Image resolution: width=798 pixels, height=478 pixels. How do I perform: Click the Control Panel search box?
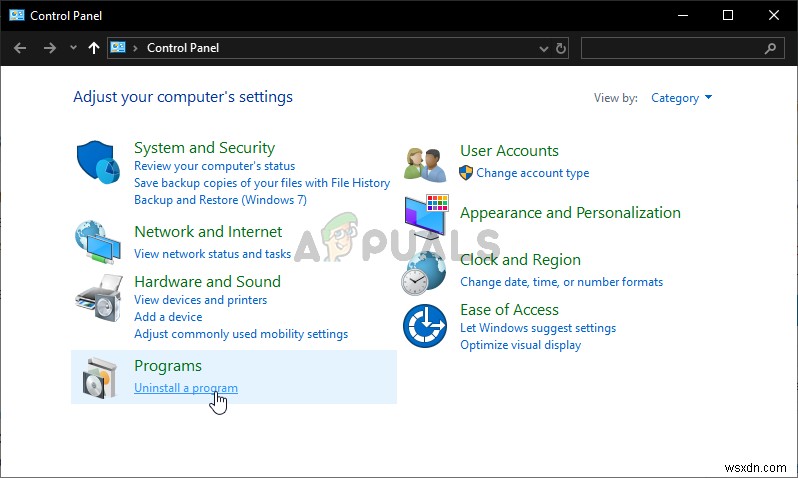click(672, 47)
